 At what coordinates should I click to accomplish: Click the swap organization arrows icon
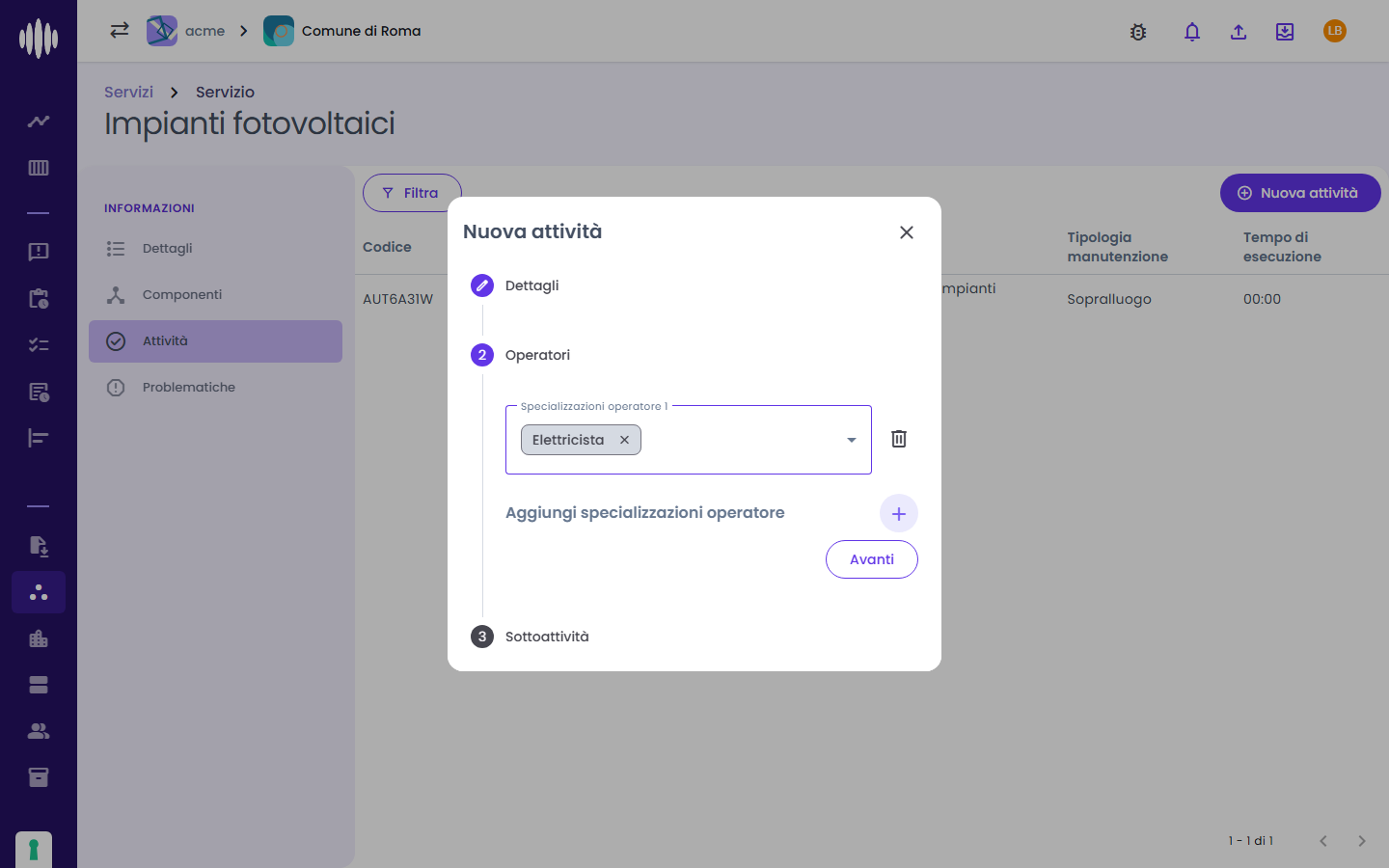120,30
